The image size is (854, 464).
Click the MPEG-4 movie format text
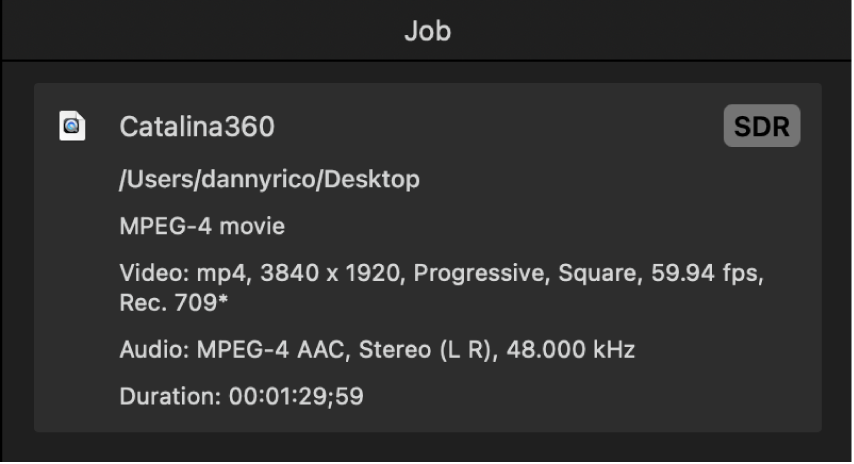202,226
